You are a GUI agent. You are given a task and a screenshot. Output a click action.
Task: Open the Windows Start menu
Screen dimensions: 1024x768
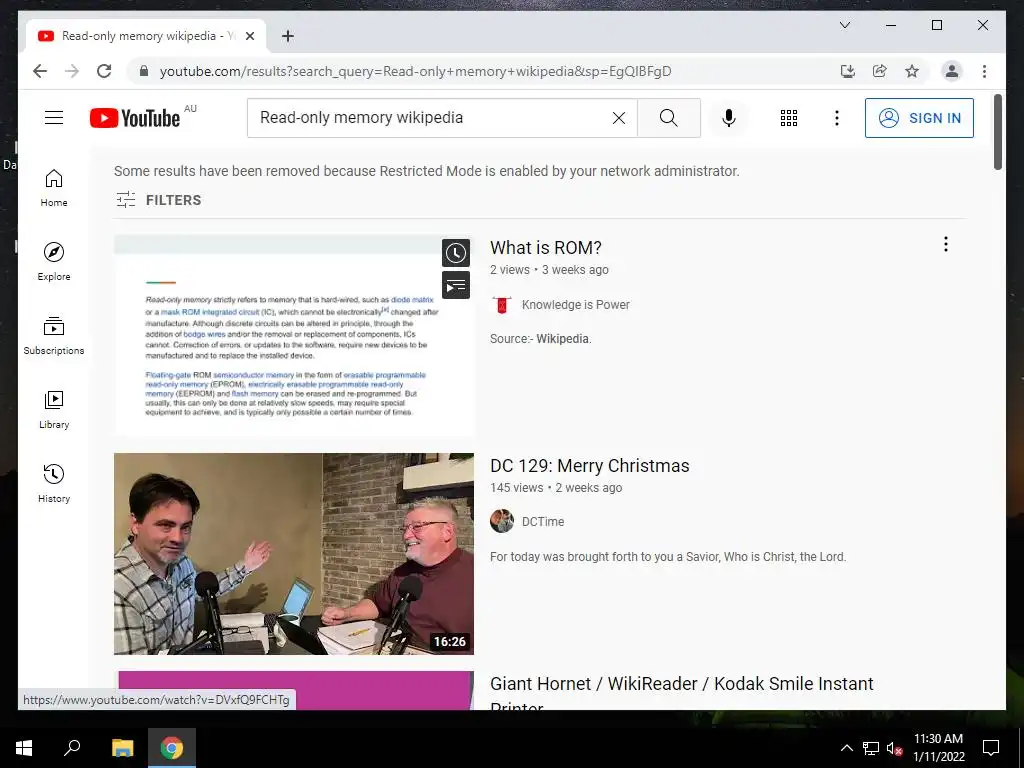(24, 748)
